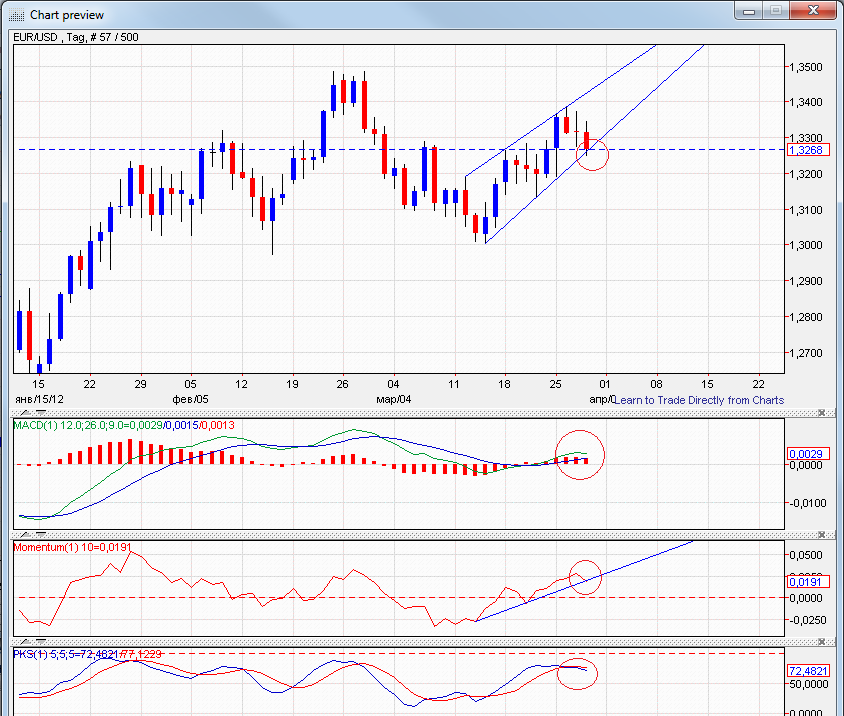Close the PKS indicator panel
This screenshot has width=844, height=716.
tap(821, 642)
